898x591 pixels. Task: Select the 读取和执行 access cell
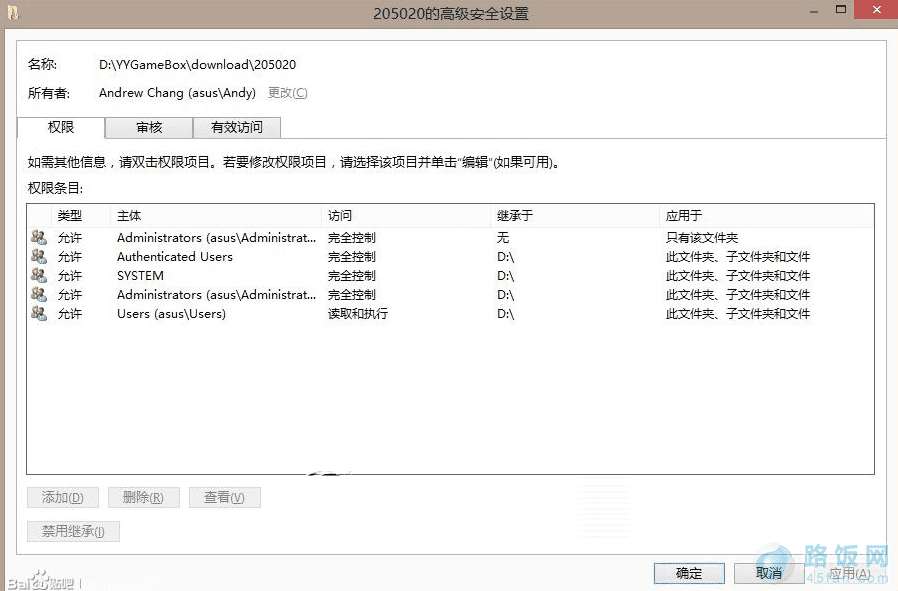tap(357, 313)
